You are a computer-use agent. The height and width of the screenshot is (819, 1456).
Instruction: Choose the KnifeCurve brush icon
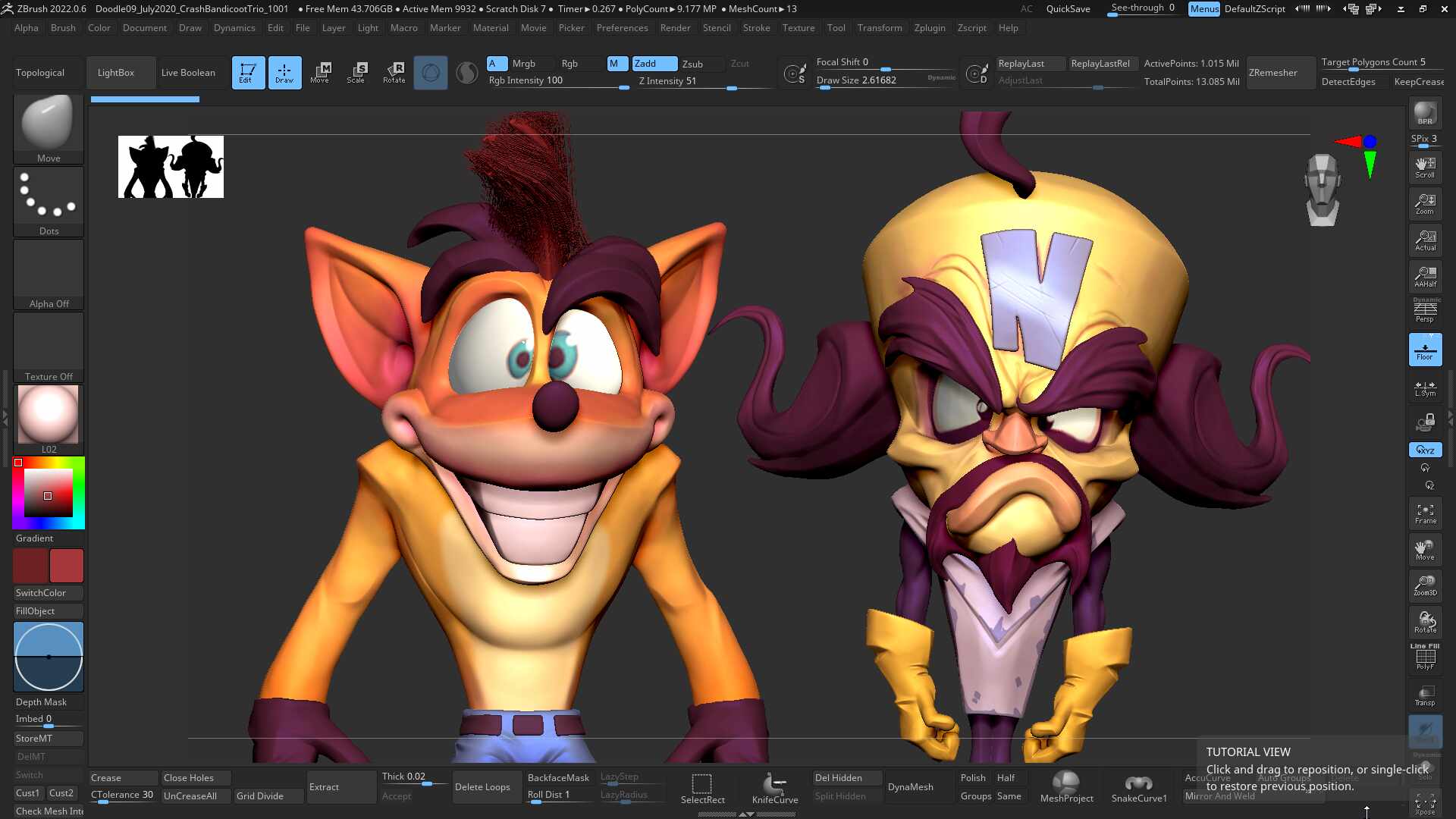pyautogui.click(x=774, y=787)
